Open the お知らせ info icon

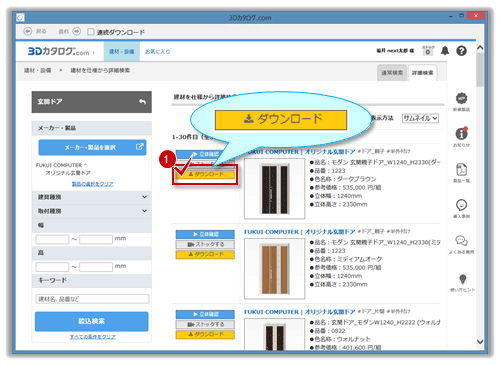pyautogui.click(x=461, y=134)
